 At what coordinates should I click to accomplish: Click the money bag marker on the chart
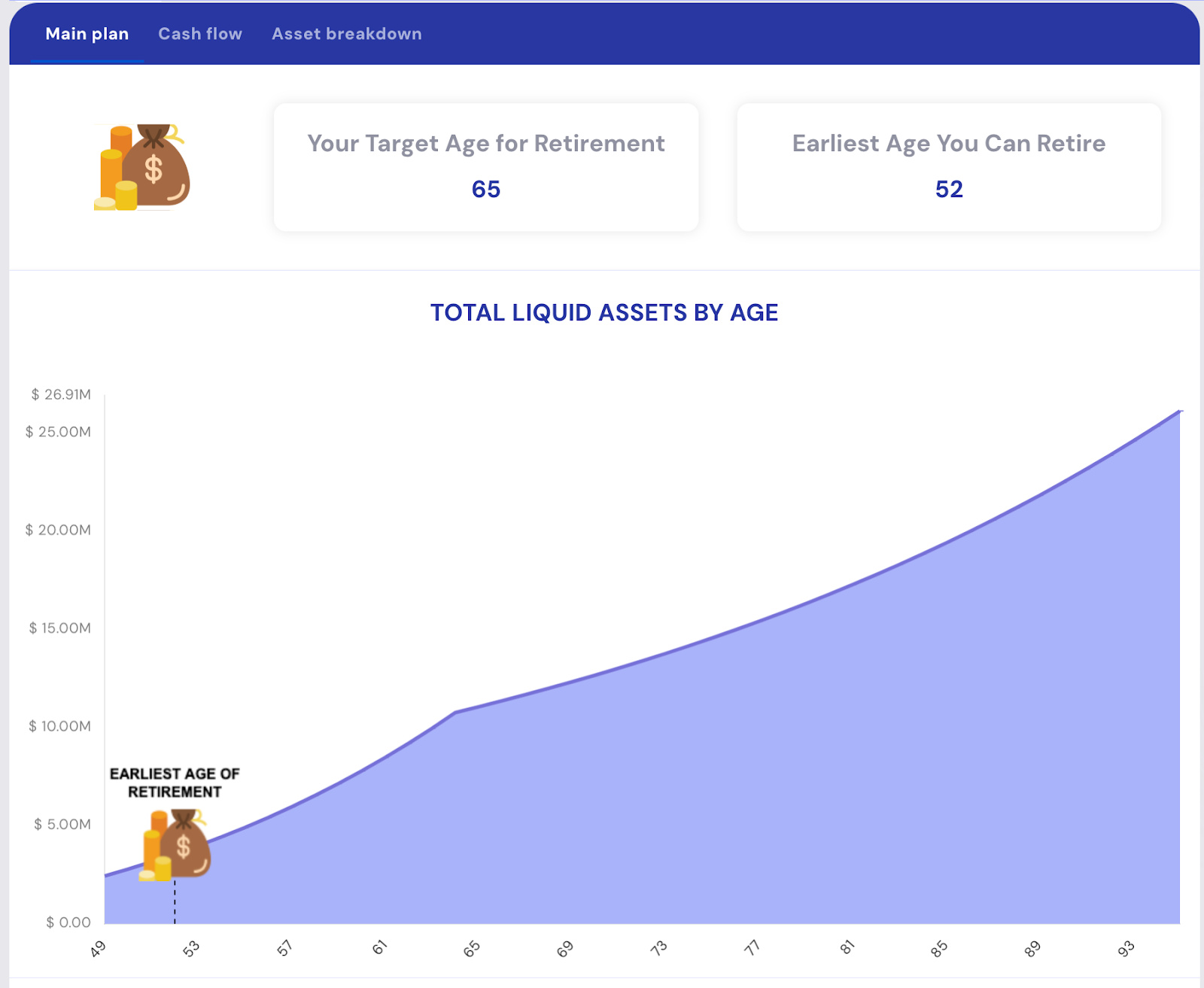coord(176,844)
